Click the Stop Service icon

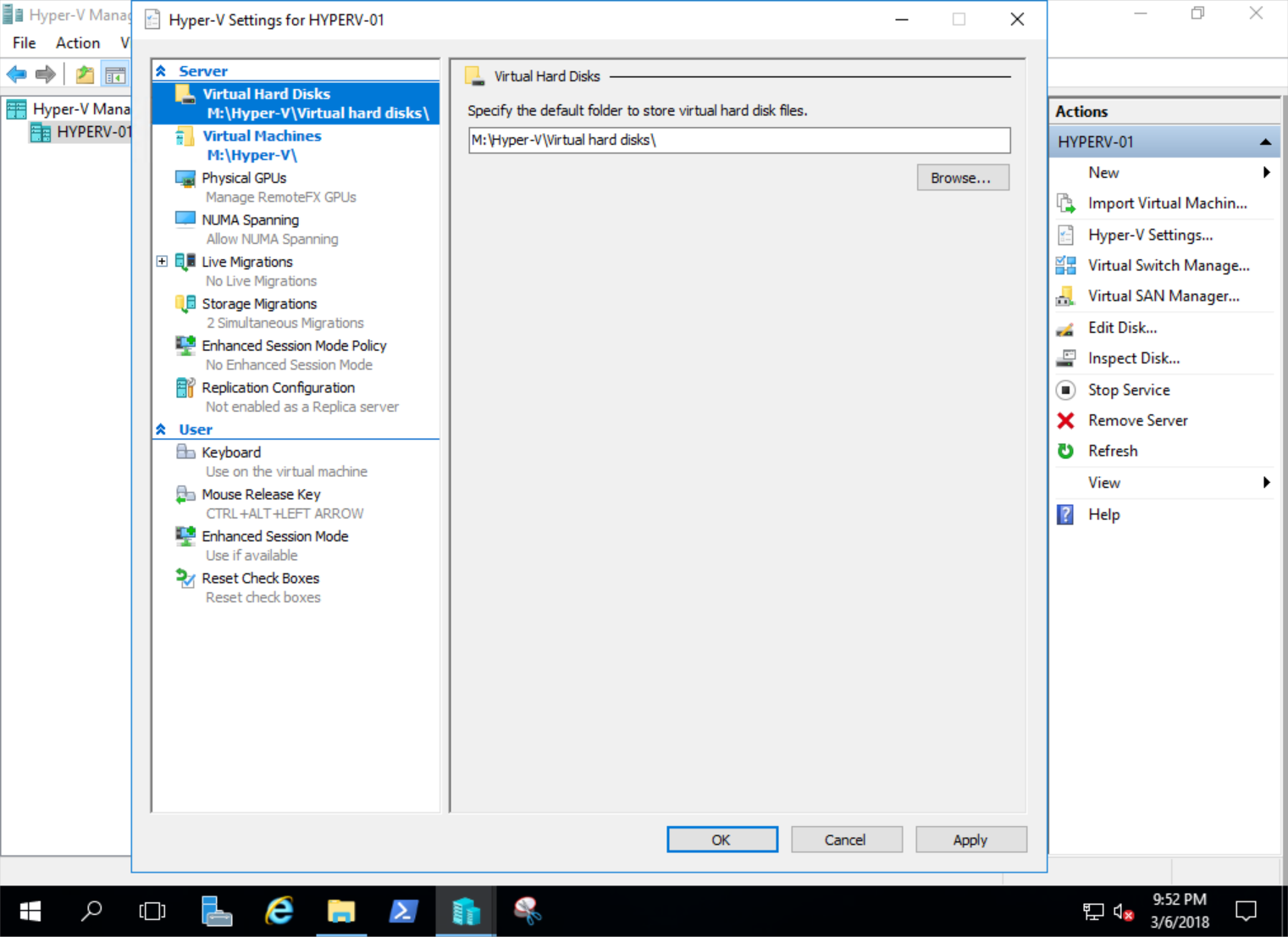click(1066, 390)
